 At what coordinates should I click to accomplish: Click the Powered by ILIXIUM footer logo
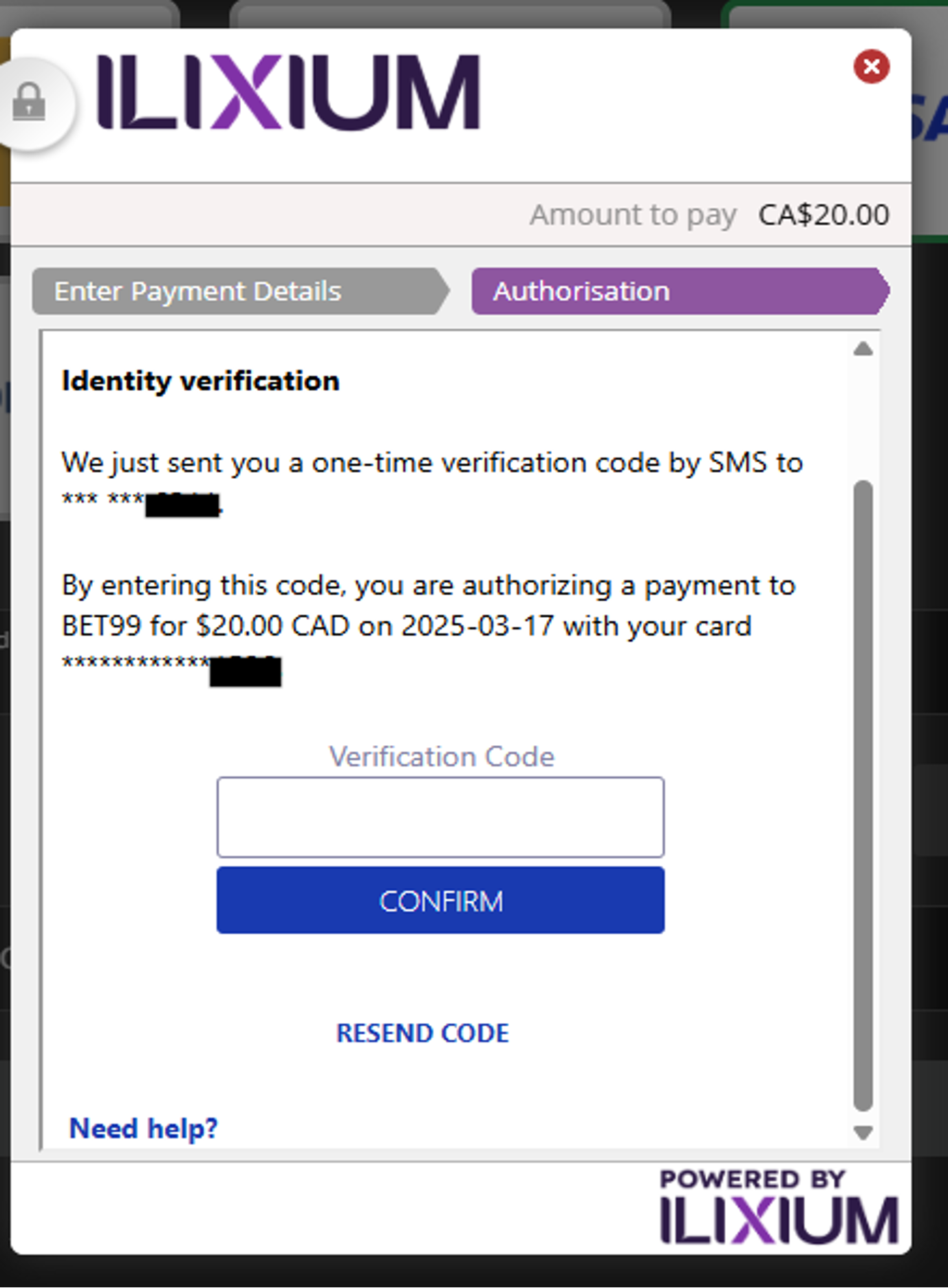pyautogui.click(x=779, y=1207)
